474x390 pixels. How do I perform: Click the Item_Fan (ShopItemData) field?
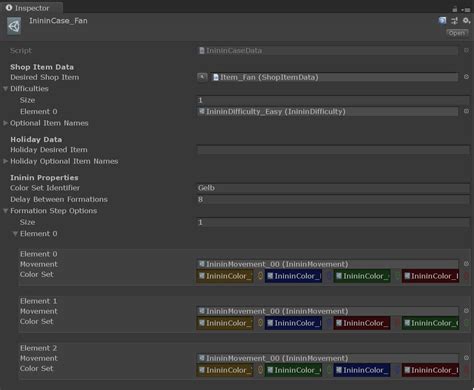(334, 77)
